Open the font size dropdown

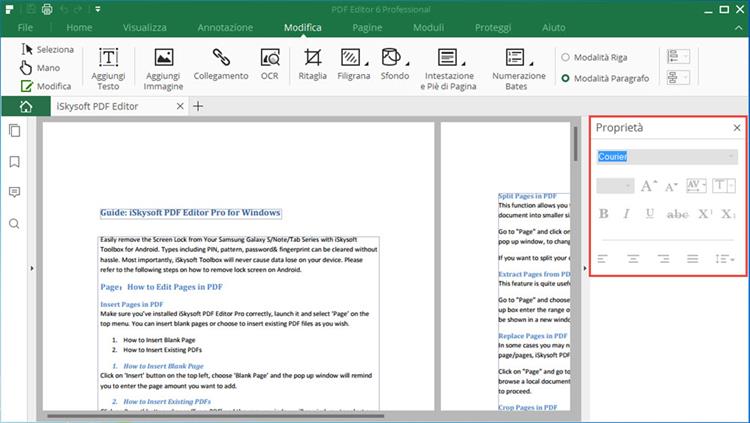click(615, 186)
